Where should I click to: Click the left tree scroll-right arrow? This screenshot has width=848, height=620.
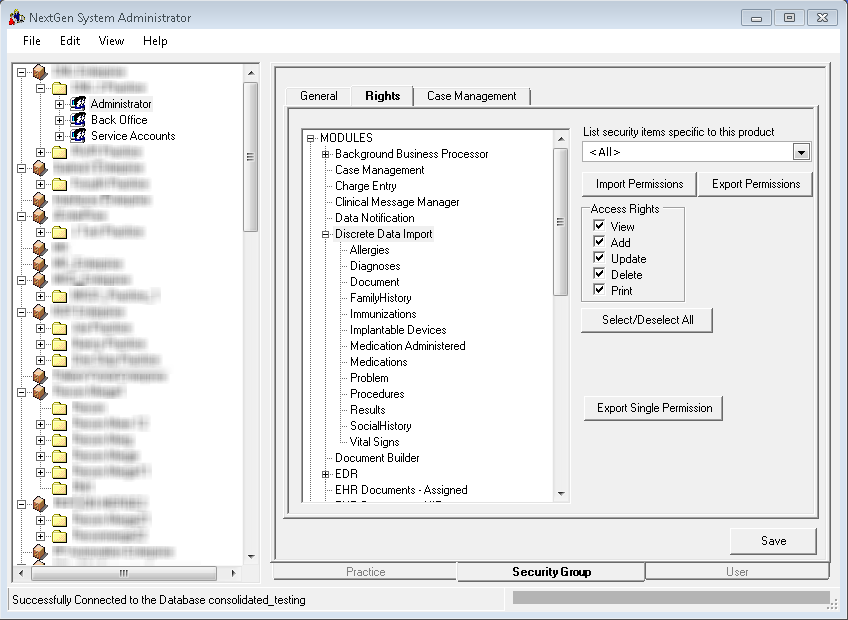tap(233, 573)
